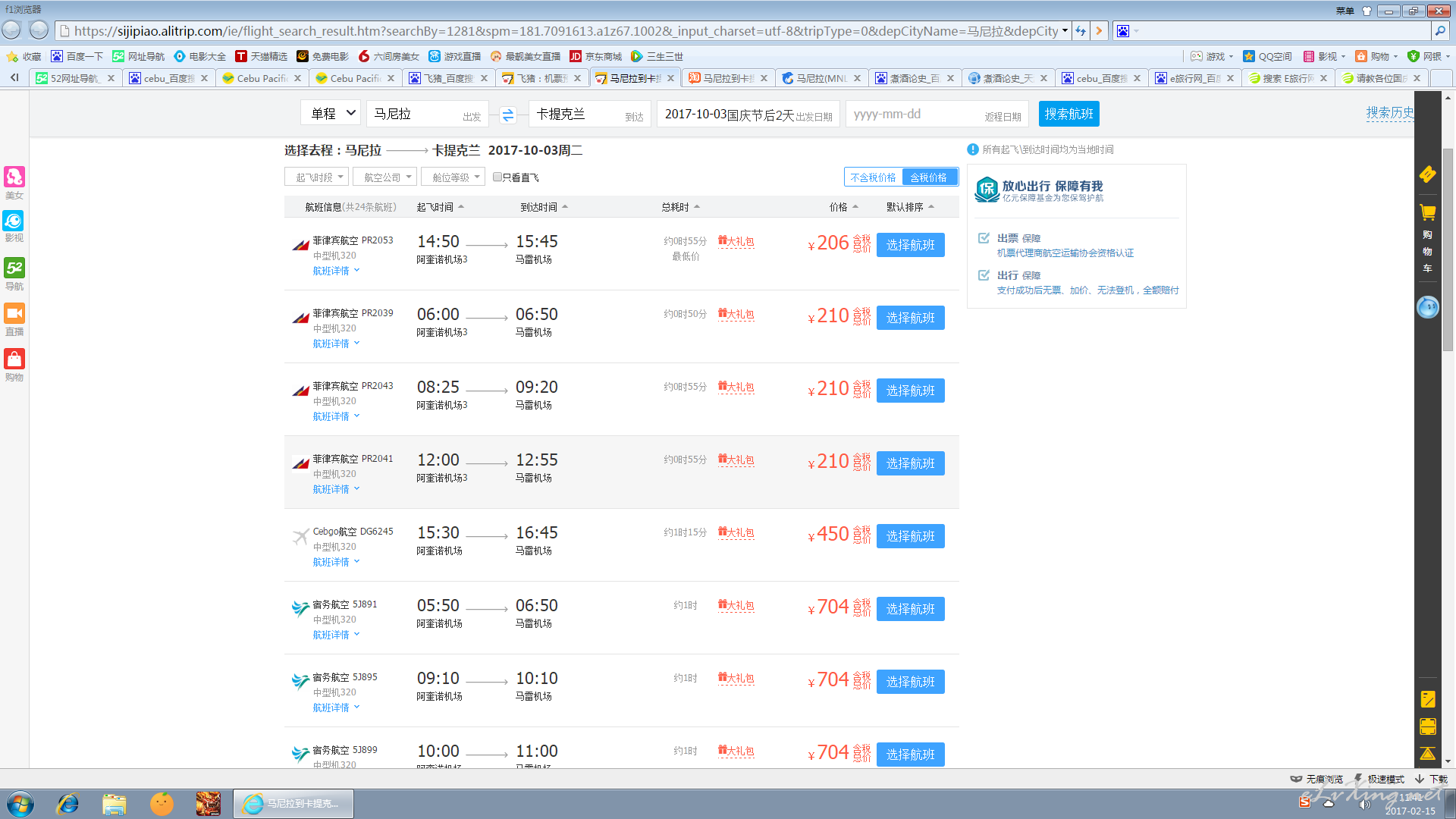
Task: Open the 起飞时段 filter dropdown
Action: (x=316, y=177)
